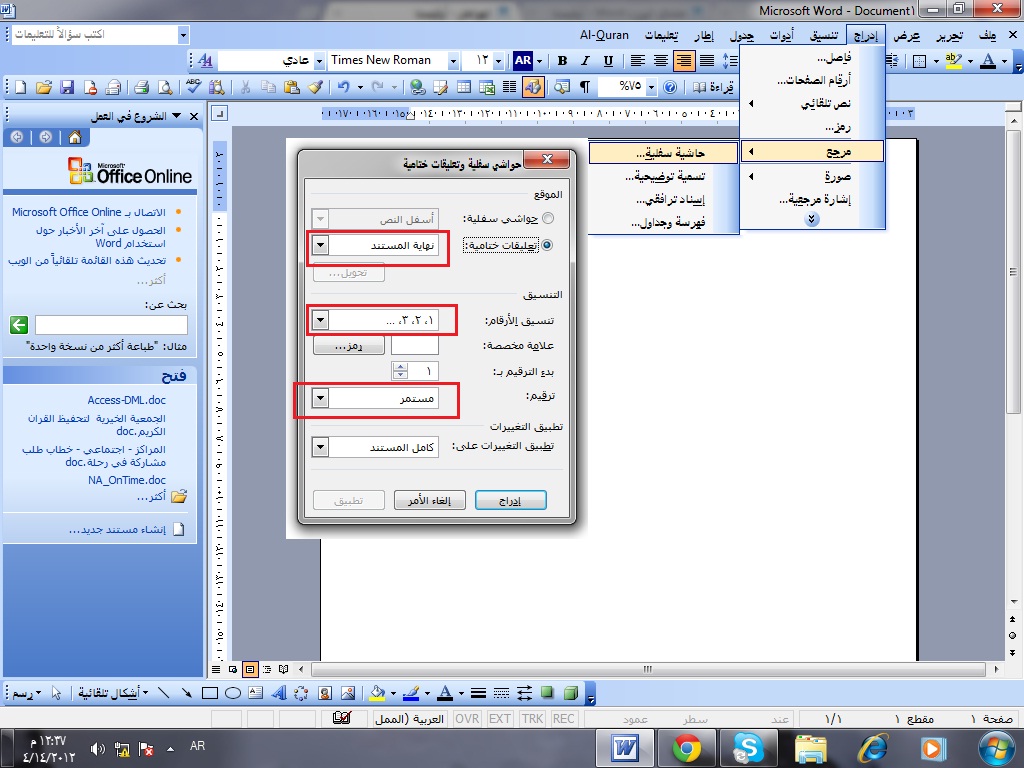The width and height of the screenshot is (1024, 768).
Task: Choose أرقام الصفحات... from Insert menu
Action: tap(812, 80)
